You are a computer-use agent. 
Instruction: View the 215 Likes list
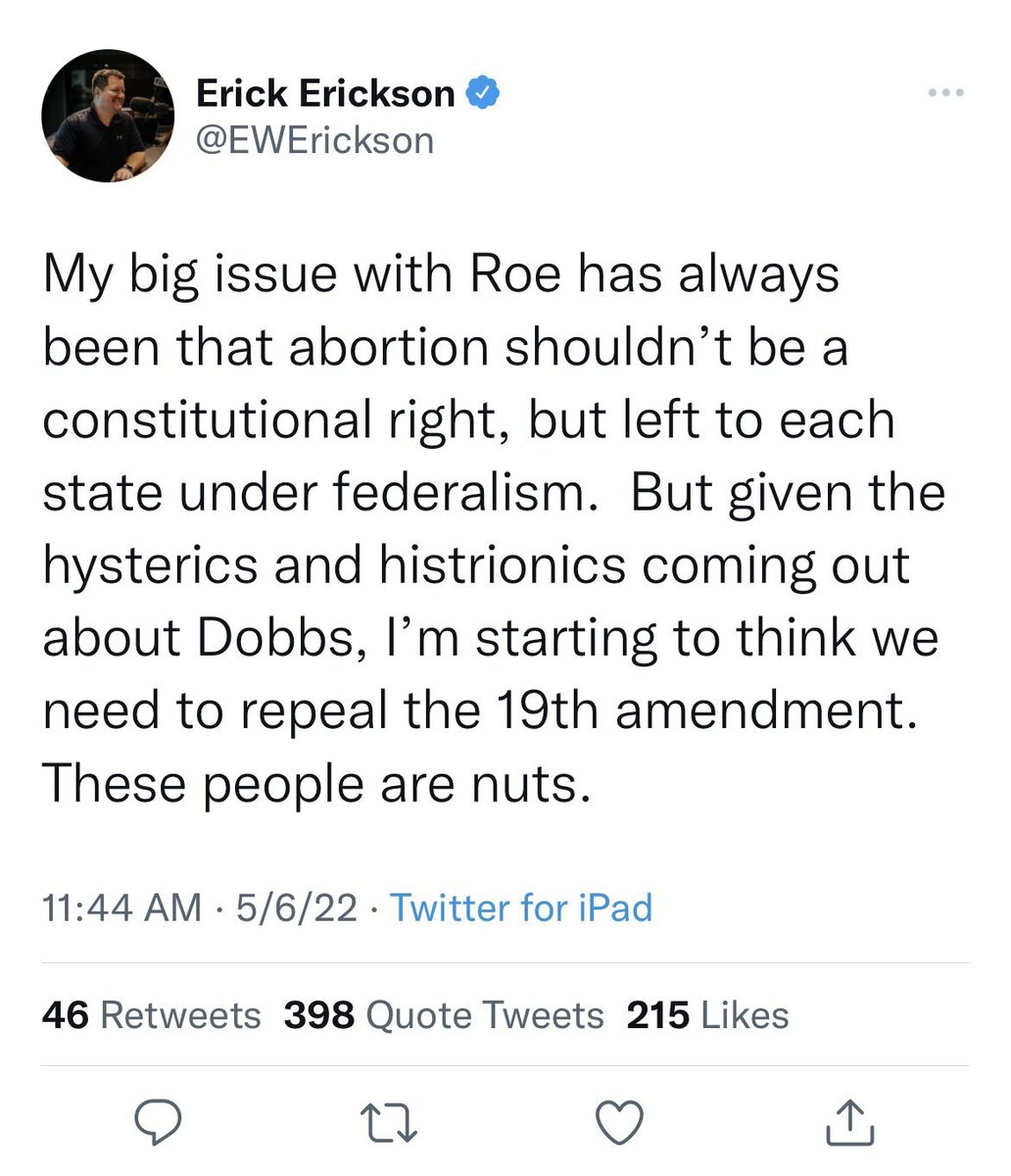click(707, 1015)
